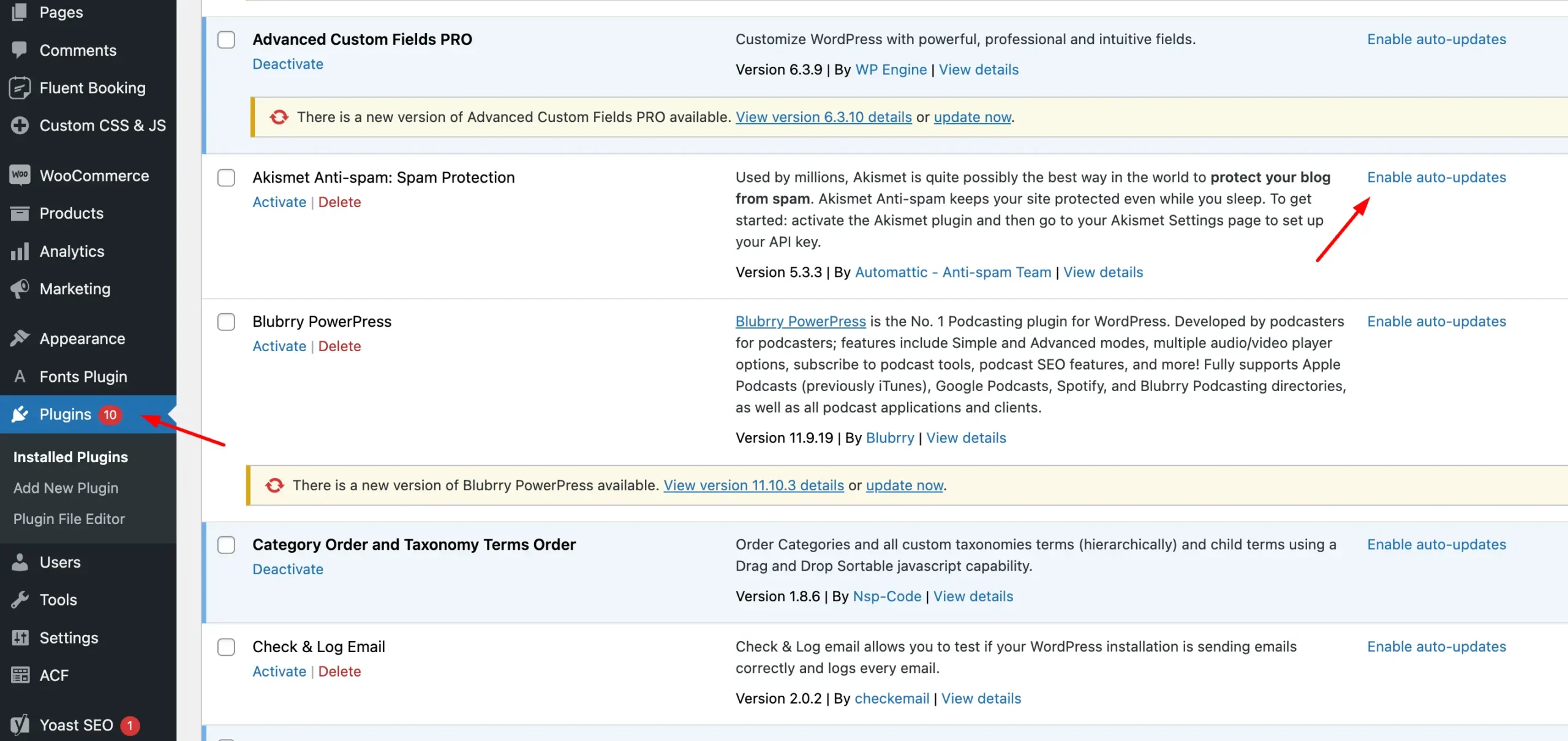Screen dimensions: 1568x741
Task: Click the WooCommerce logo icon
Action: [20, 175]
